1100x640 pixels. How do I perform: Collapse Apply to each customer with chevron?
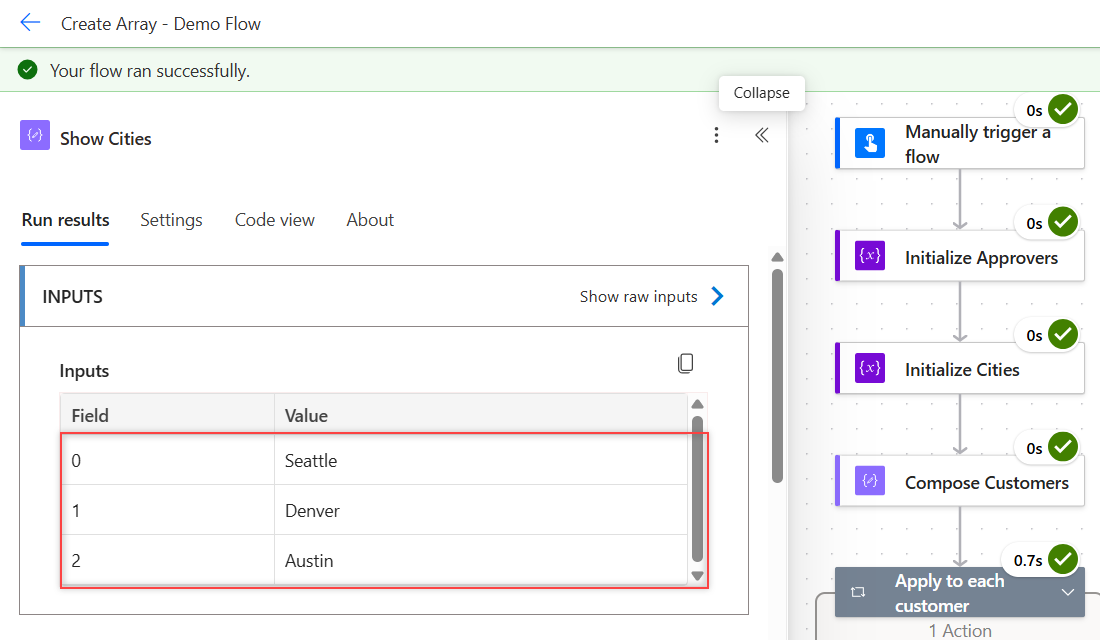pos(1068,592)
